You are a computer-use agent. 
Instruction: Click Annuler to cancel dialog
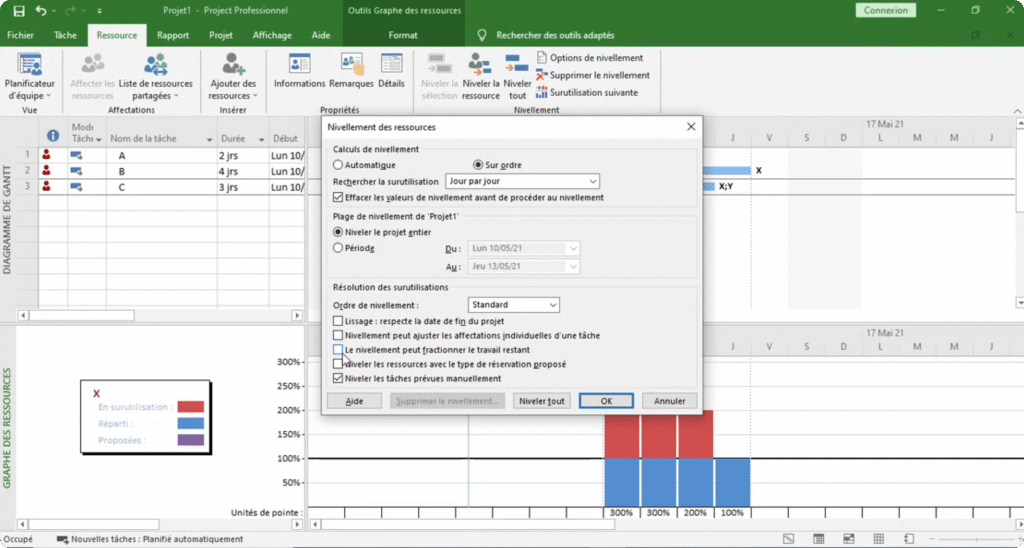[669, 401]
